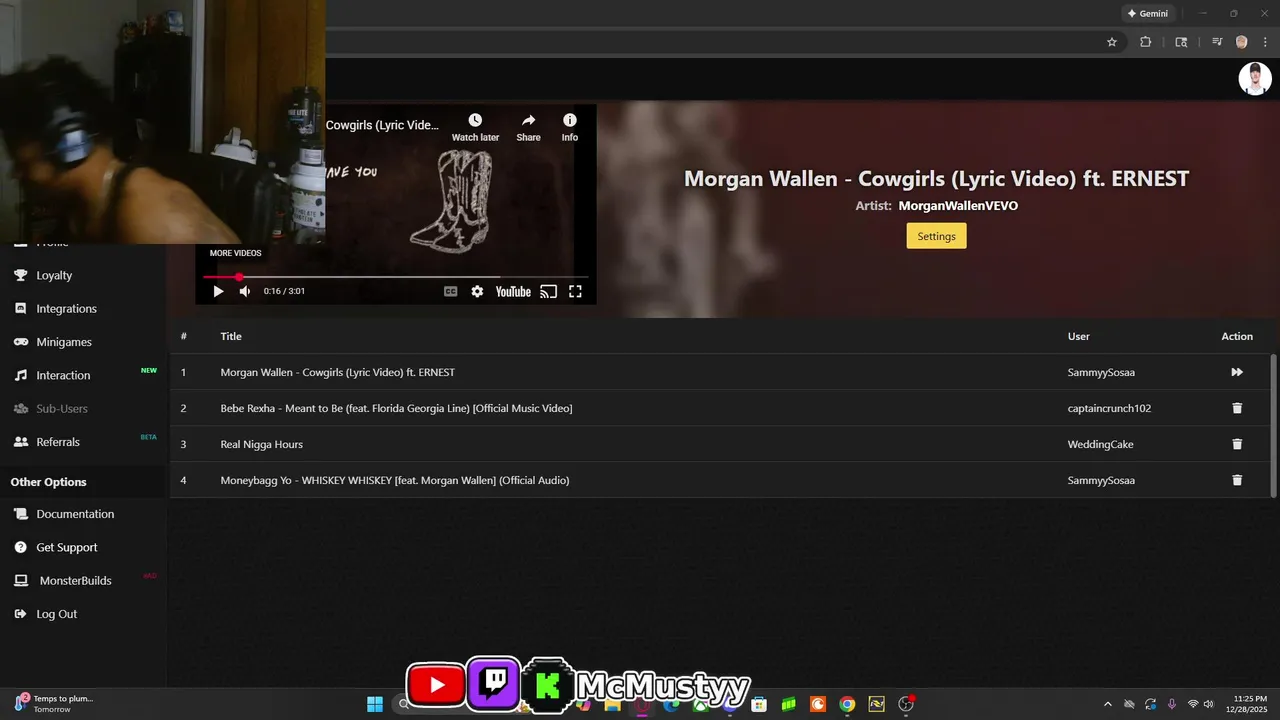Image resolution: width=1280 pixels, height=720 pixels.
Task: Log Out from the sidebar
Action: coord(56,614)
